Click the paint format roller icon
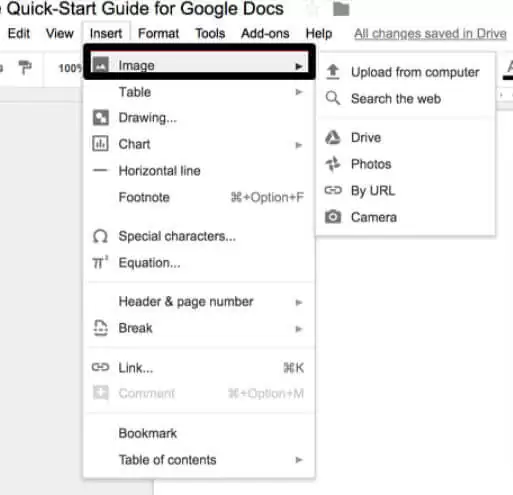The height and width of the screenshot is (495, 513). [25, 68]
